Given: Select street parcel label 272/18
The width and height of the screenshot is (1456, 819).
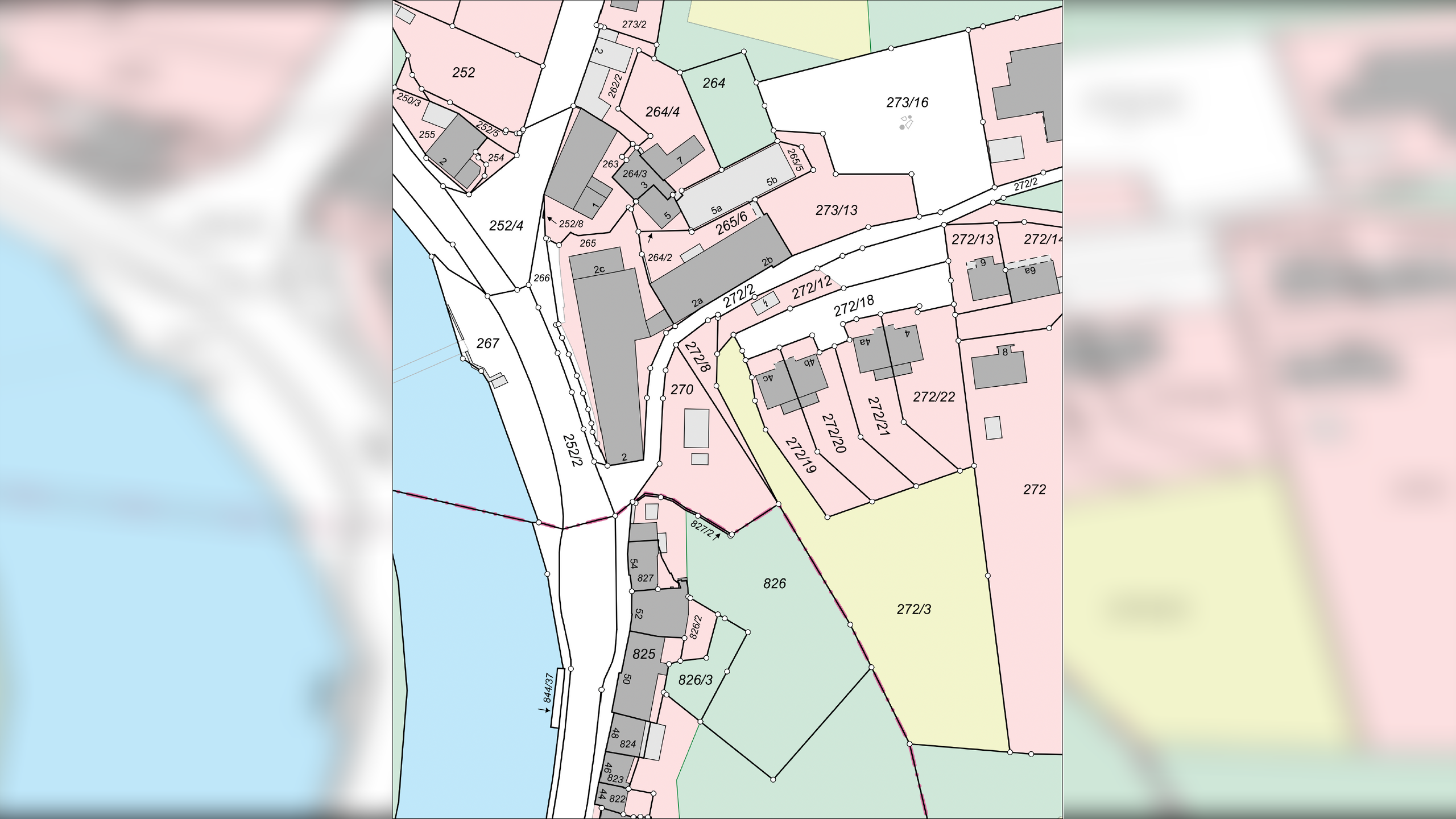Looking at the screenshot, I should point(853,307).
